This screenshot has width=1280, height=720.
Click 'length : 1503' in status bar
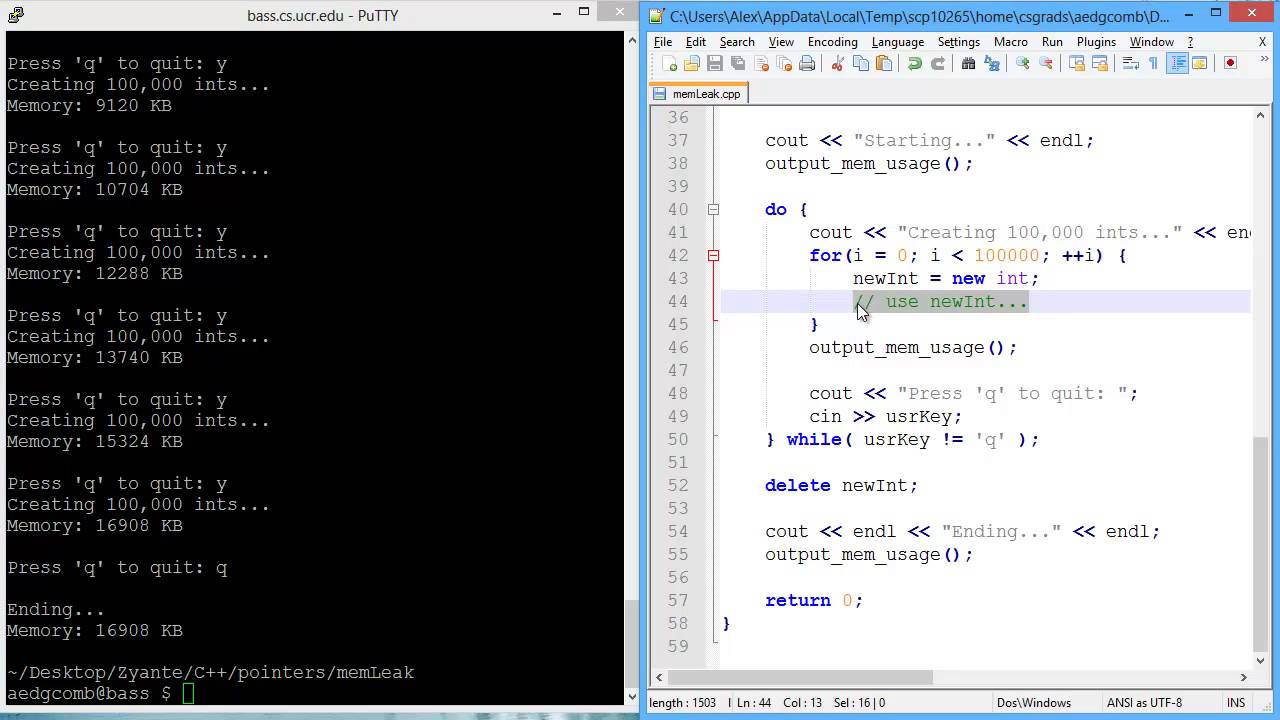[x=683, y=703]
